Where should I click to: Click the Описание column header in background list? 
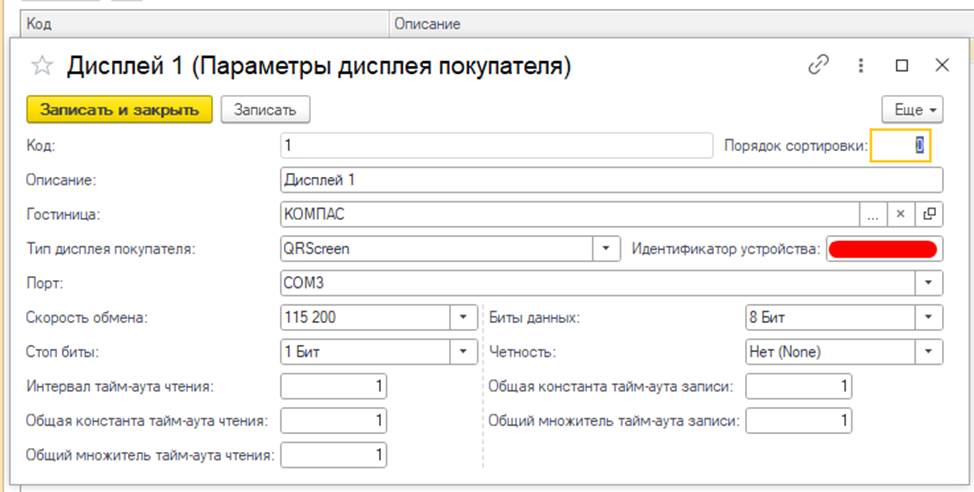point(682,24)
